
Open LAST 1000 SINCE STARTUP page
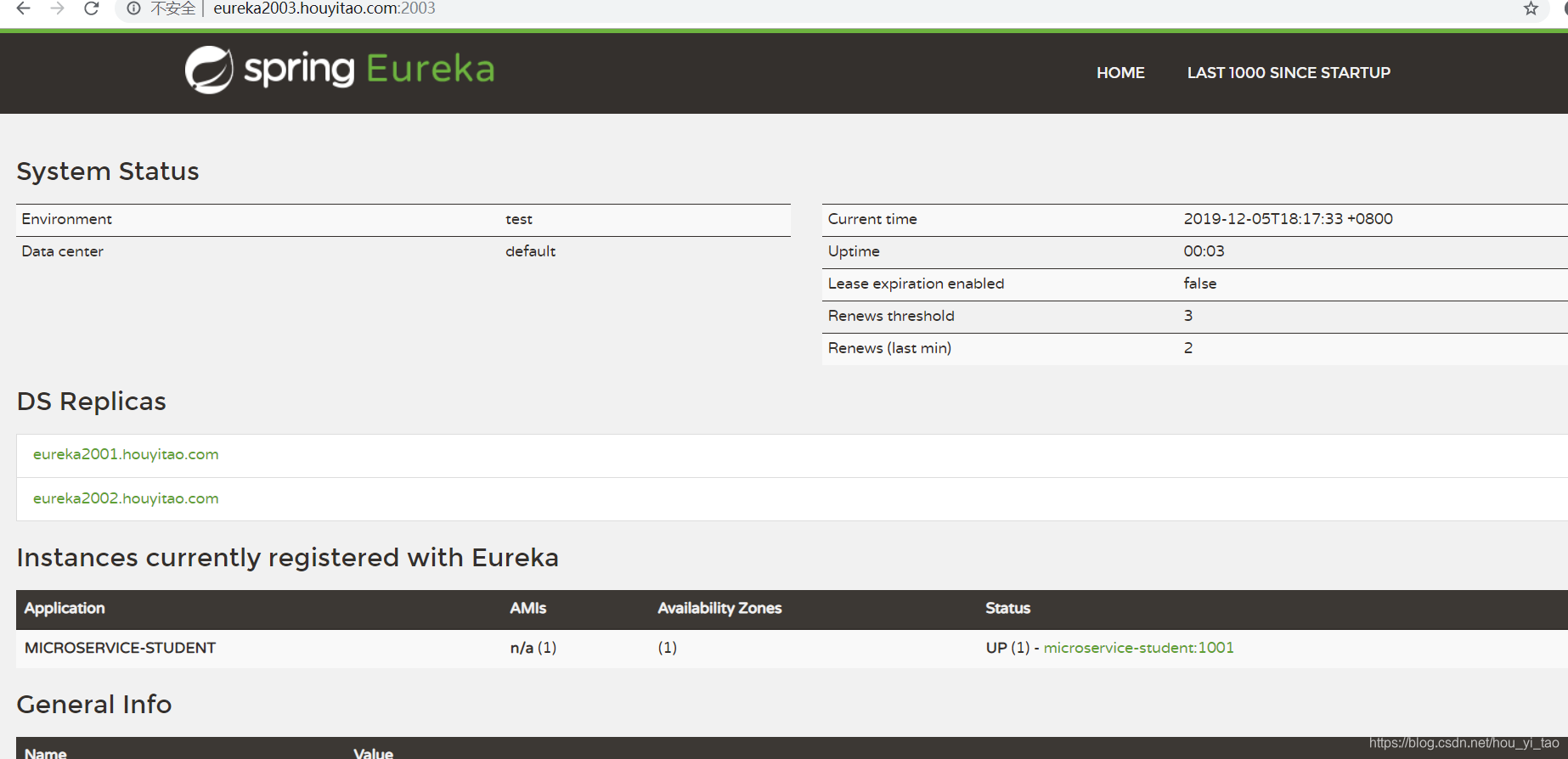tap(1289, 73)
